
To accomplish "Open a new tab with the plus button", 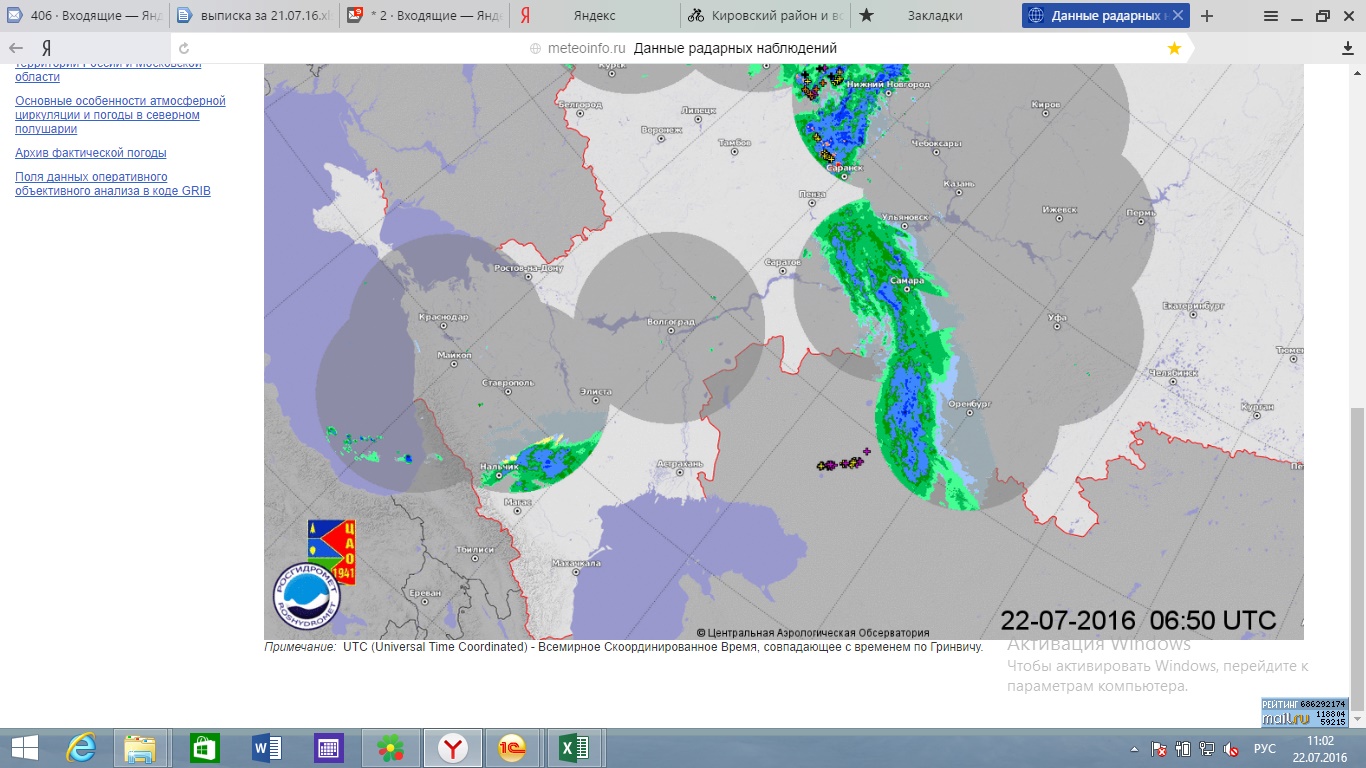I will pos(1207,16).
